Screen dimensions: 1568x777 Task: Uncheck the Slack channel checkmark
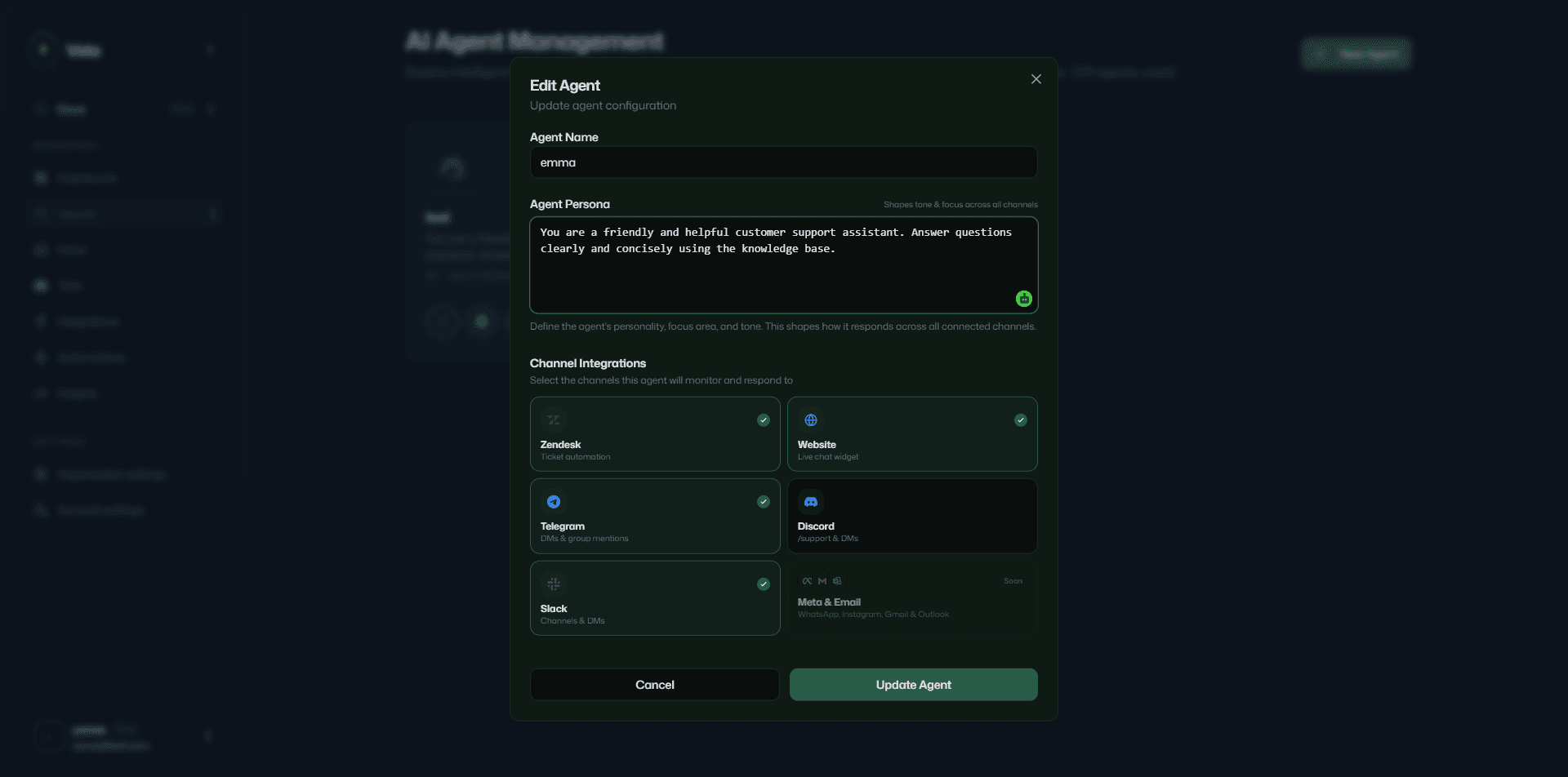(x=764, y=584)
